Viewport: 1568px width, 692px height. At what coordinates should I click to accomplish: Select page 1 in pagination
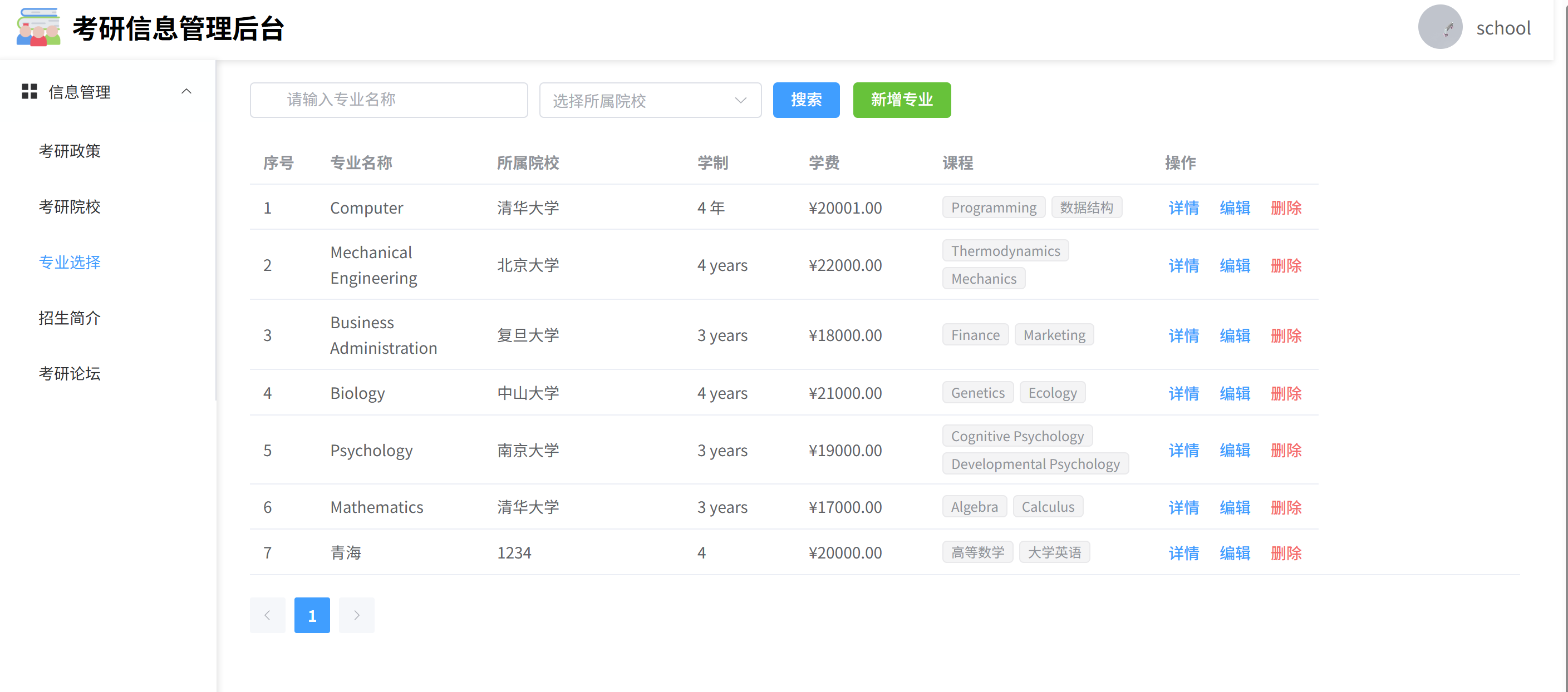tap(312, 615)
